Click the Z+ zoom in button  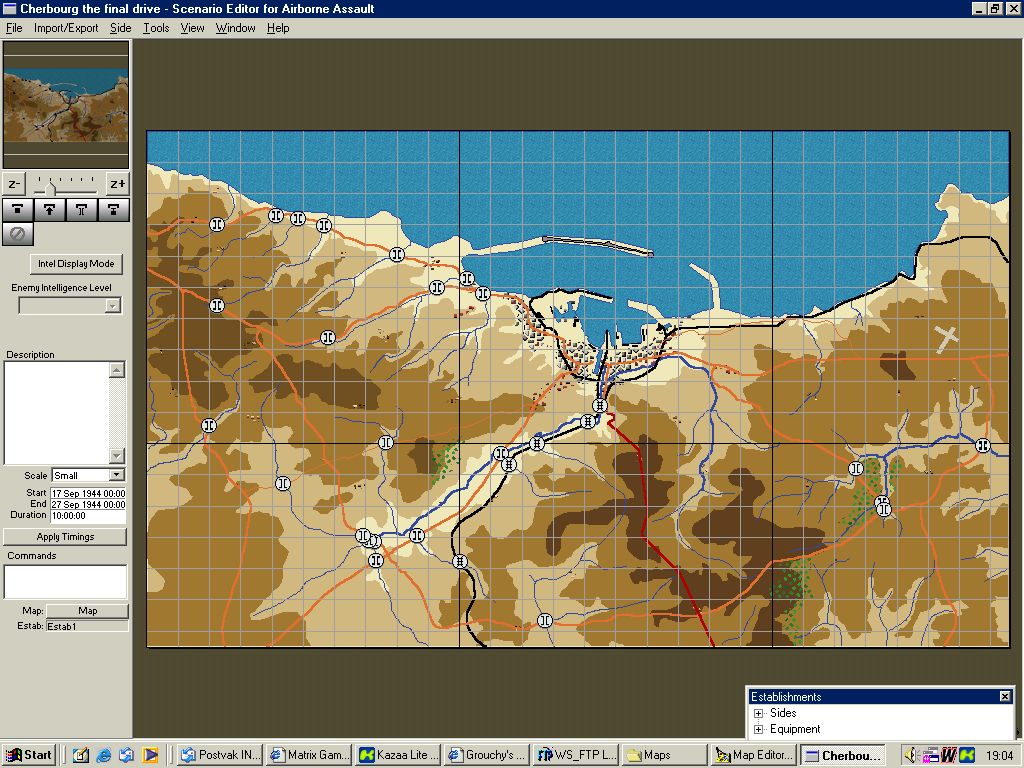click(118, 184)
